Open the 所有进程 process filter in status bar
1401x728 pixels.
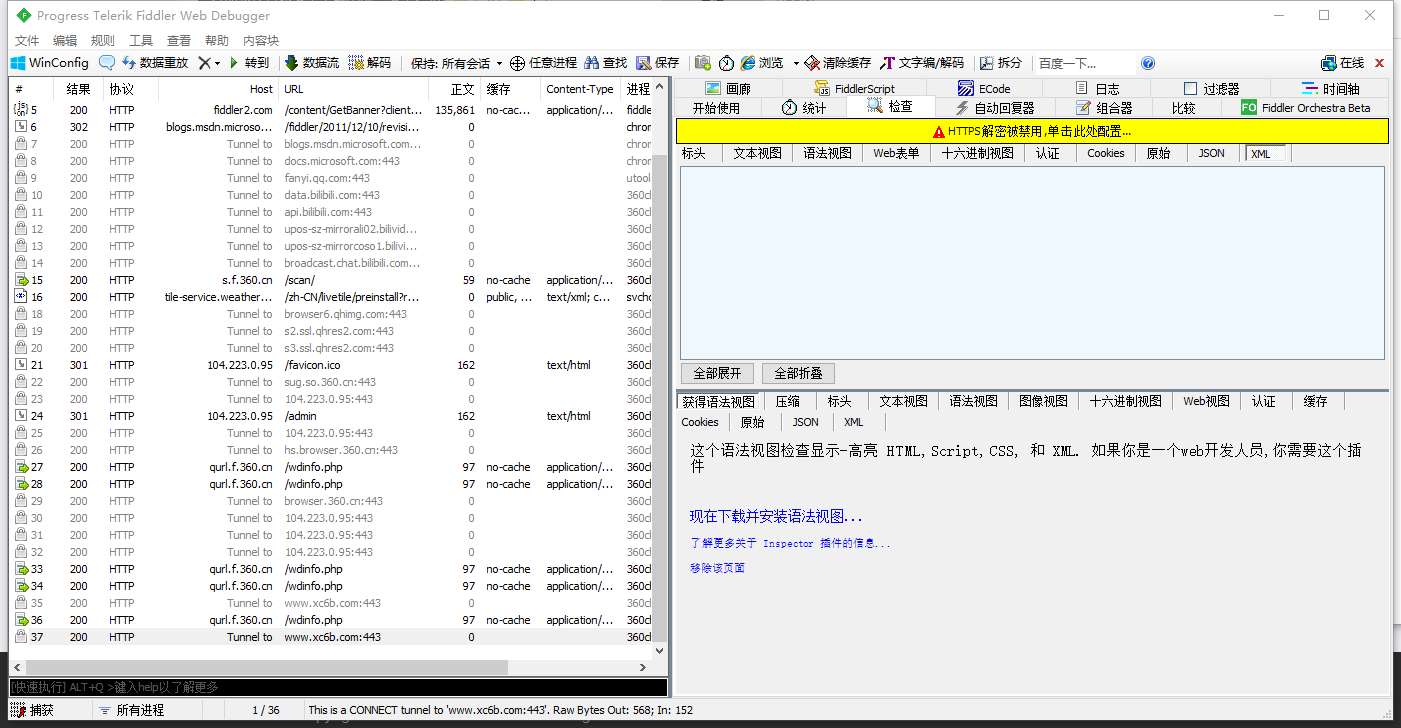(132, 710)
